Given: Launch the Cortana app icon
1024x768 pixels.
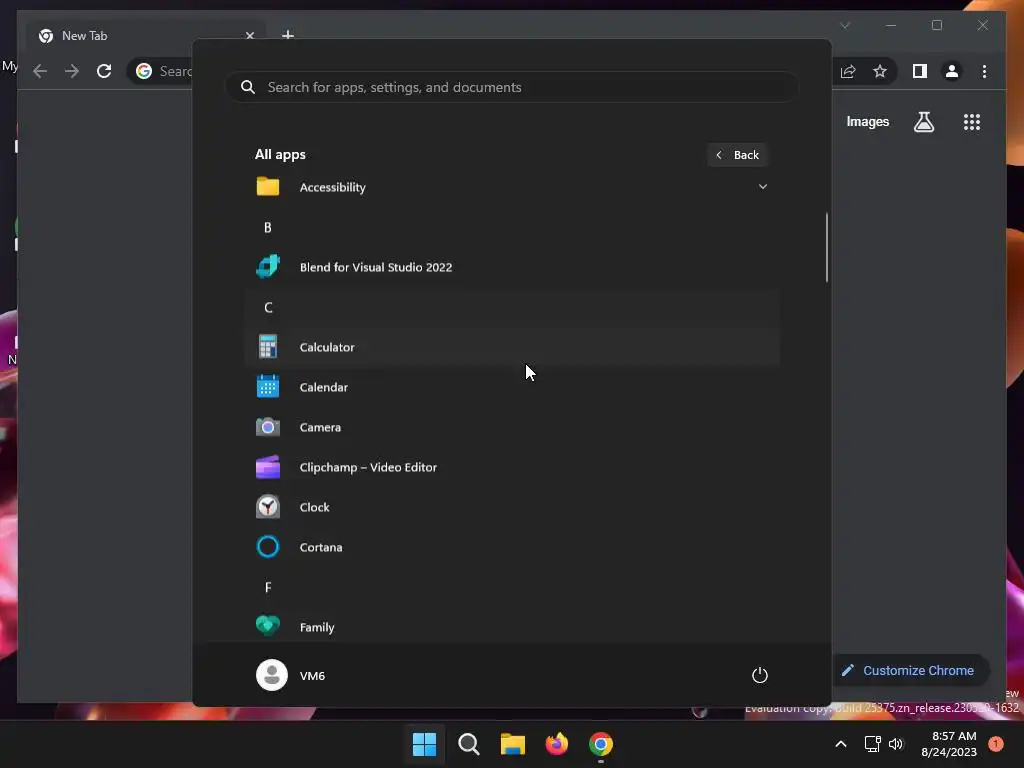Looking at the screenshot, I should (x=268, y=547).
